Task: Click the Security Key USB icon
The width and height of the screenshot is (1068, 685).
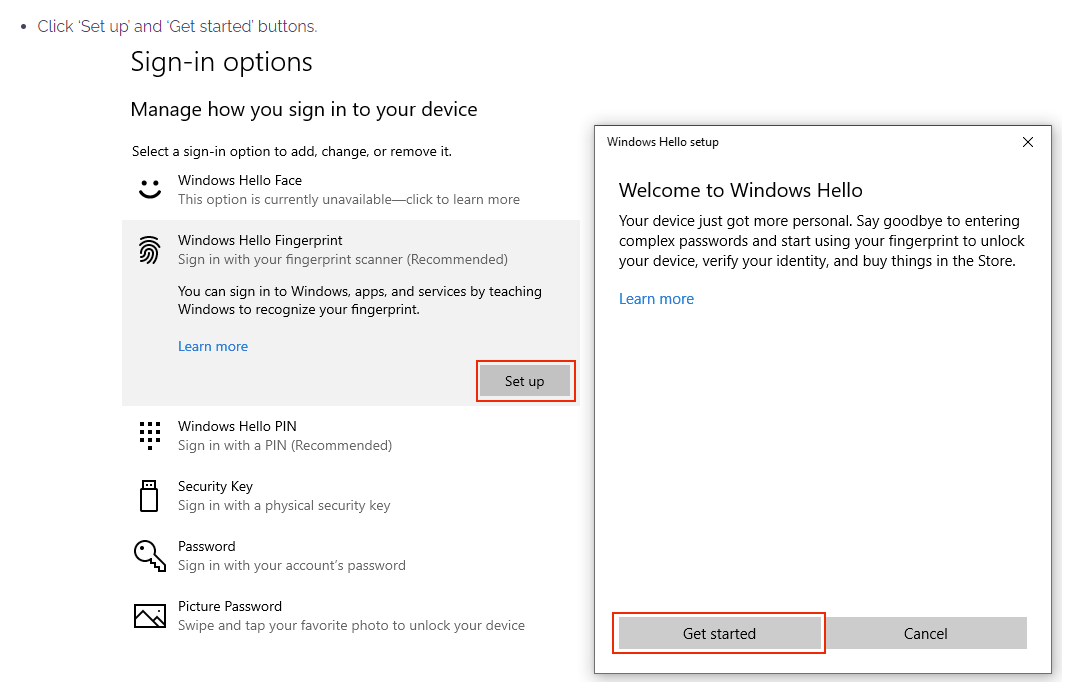Action: click(149, 496)
